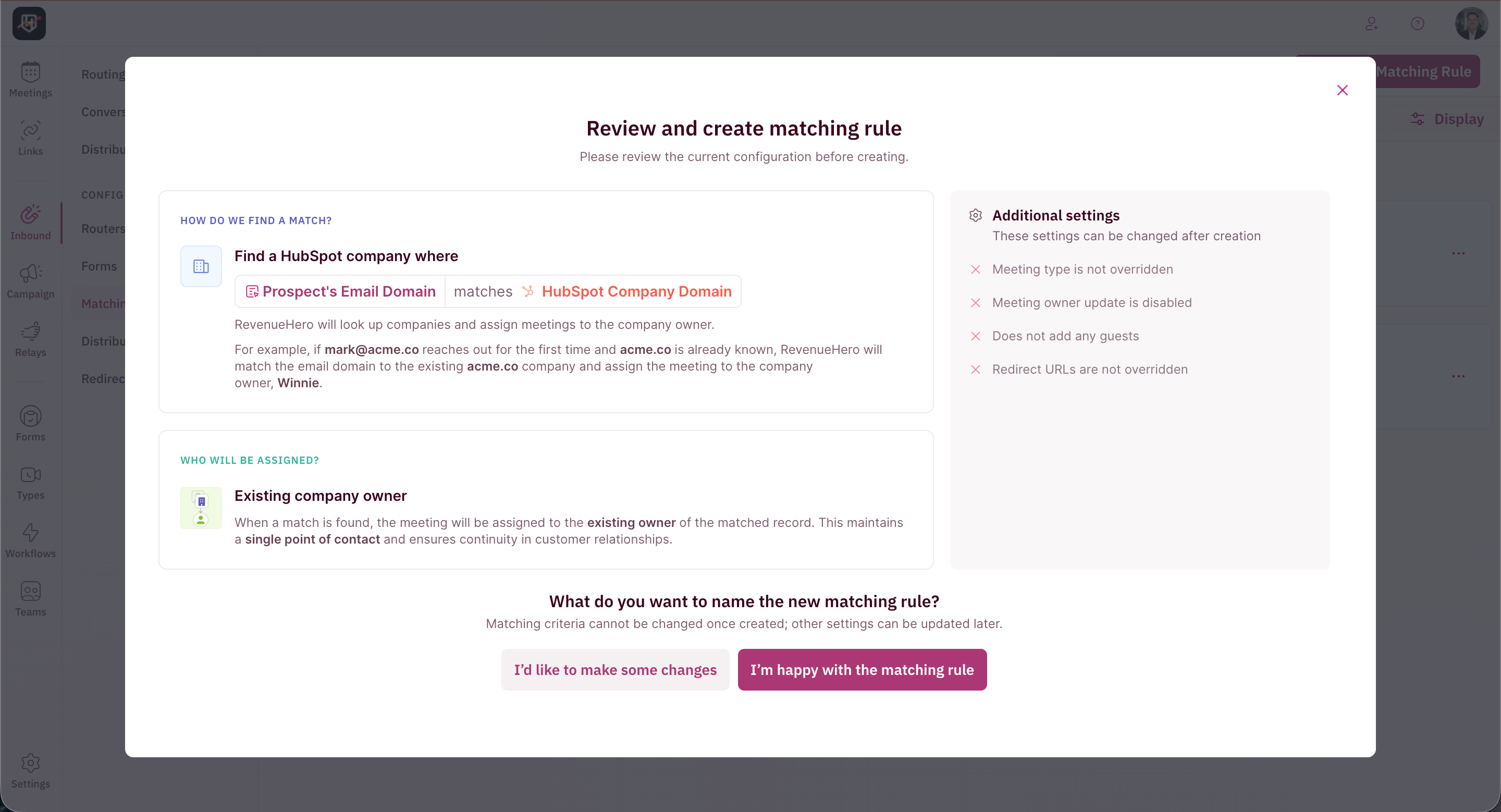
Task: Open the Teams section
Action: 30,599
